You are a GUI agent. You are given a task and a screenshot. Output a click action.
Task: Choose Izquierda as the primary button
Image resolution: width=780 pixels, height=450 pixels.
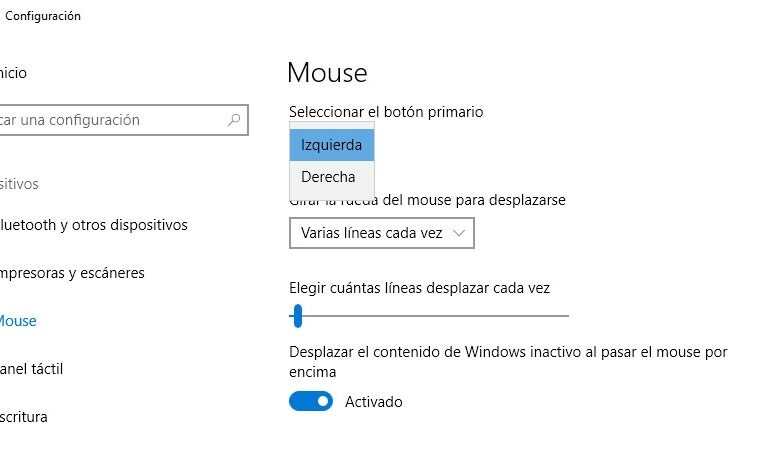331,145
